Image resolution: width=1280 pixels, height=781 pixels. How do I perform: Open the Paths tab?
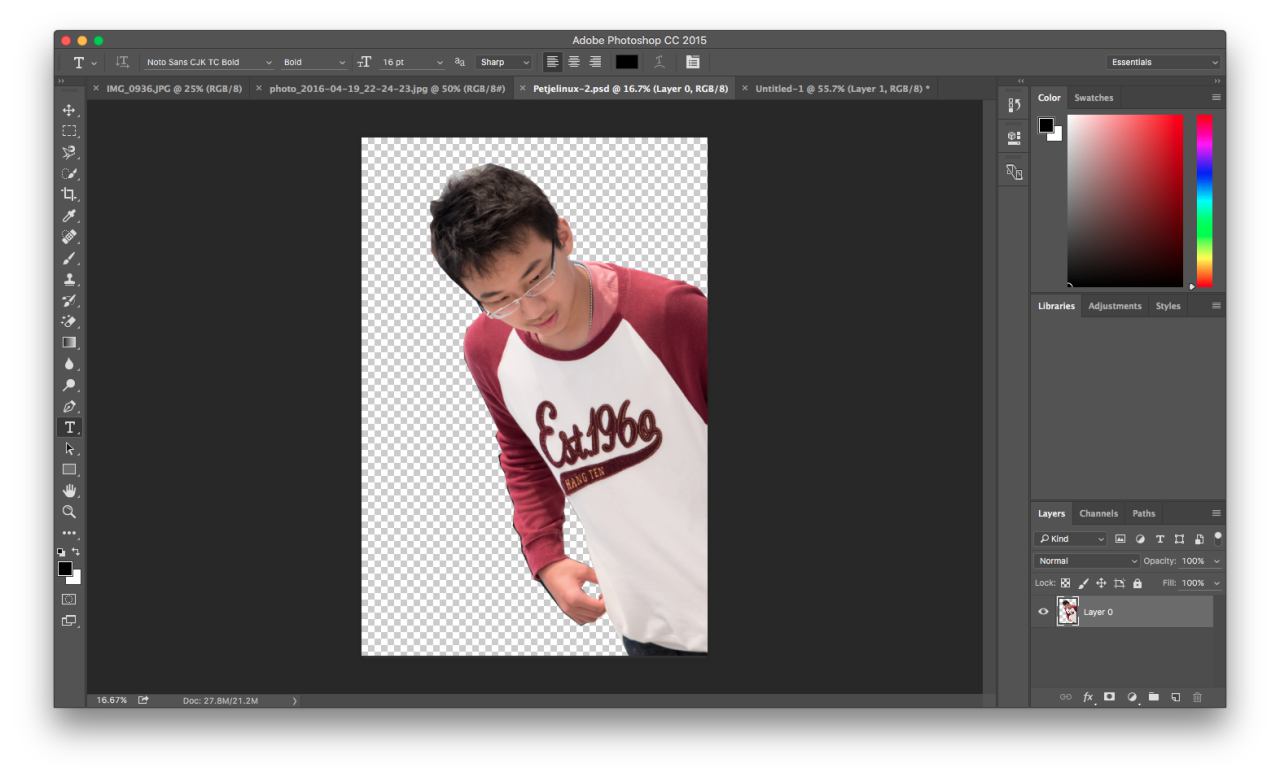tap(1143, 514)
